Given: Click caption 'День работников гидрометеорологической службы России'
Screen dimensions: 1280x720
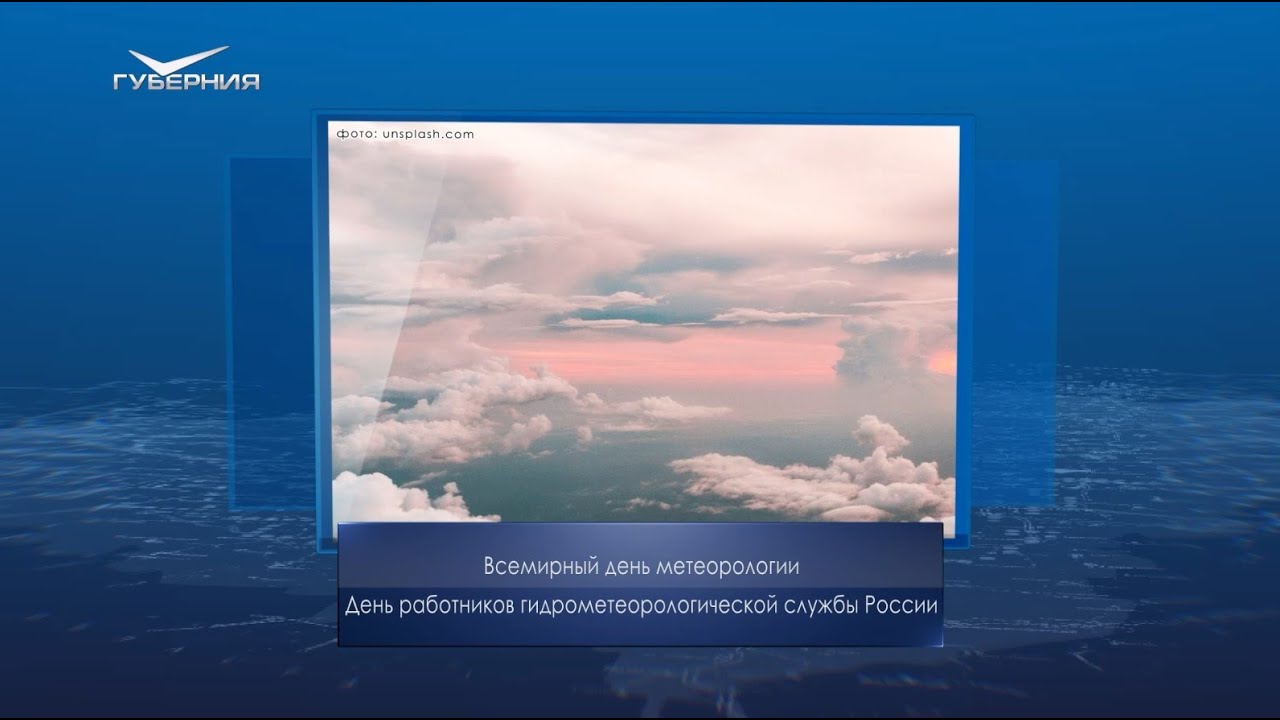Looking at the screenshot, I should pyautogui.click(x=641, y=606).
